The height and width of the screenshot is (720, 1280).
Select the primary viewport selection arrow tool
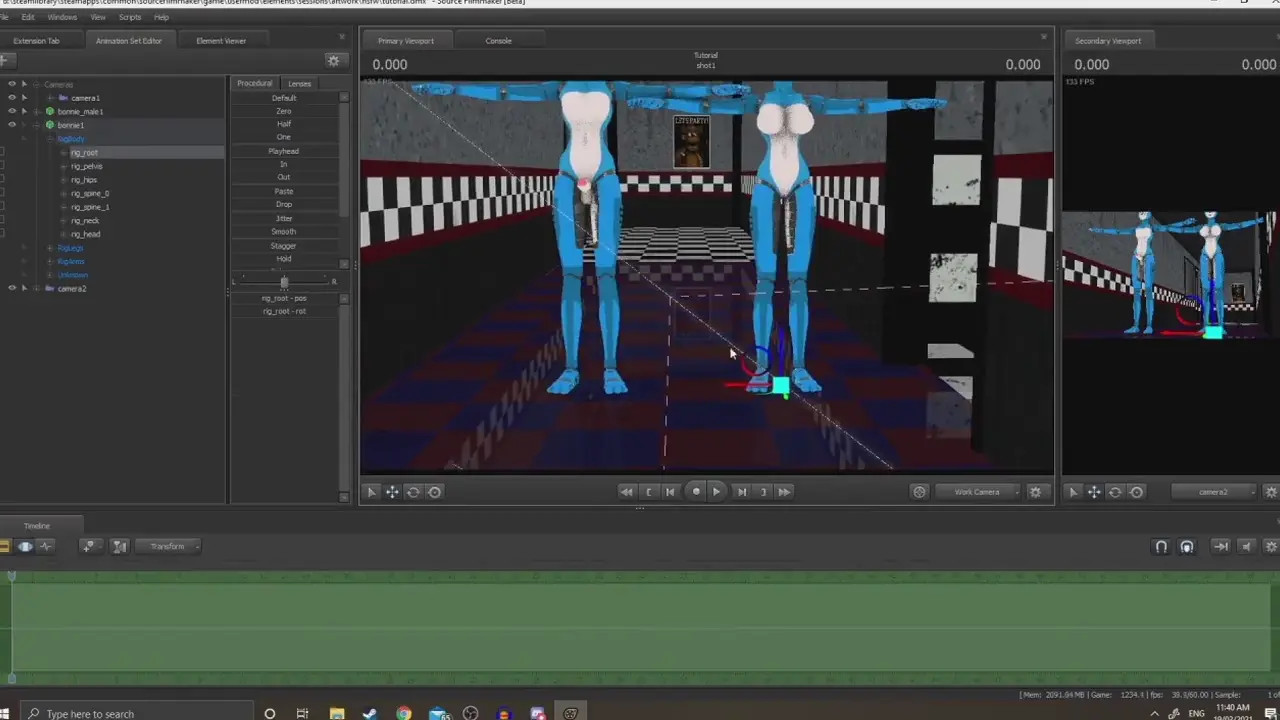pos(371,492)
